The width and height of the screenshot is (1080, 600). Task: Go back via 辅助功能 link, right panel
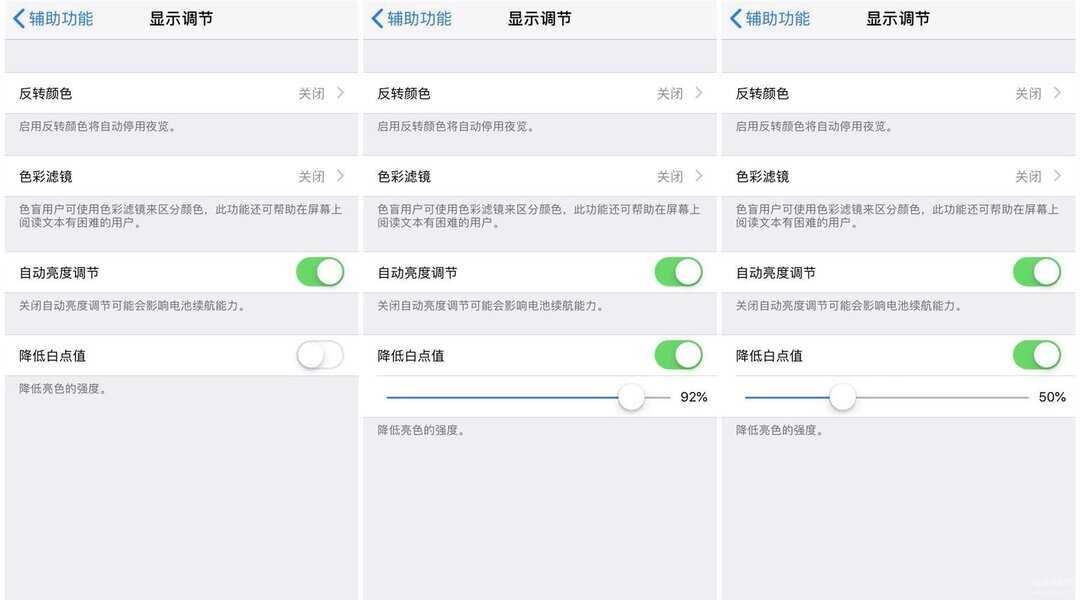pyautogui.click(x=778, y=19)
